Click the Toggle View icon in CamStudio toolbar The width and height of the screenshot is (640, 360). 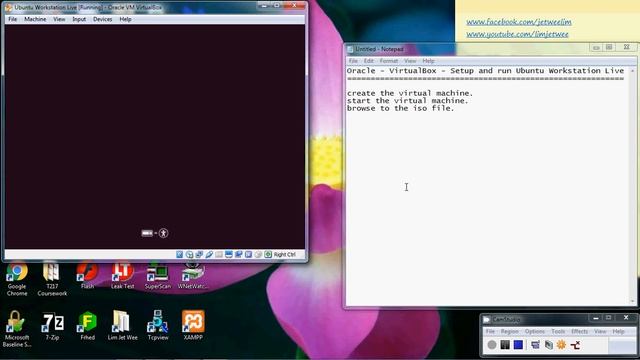pos(535,345)
